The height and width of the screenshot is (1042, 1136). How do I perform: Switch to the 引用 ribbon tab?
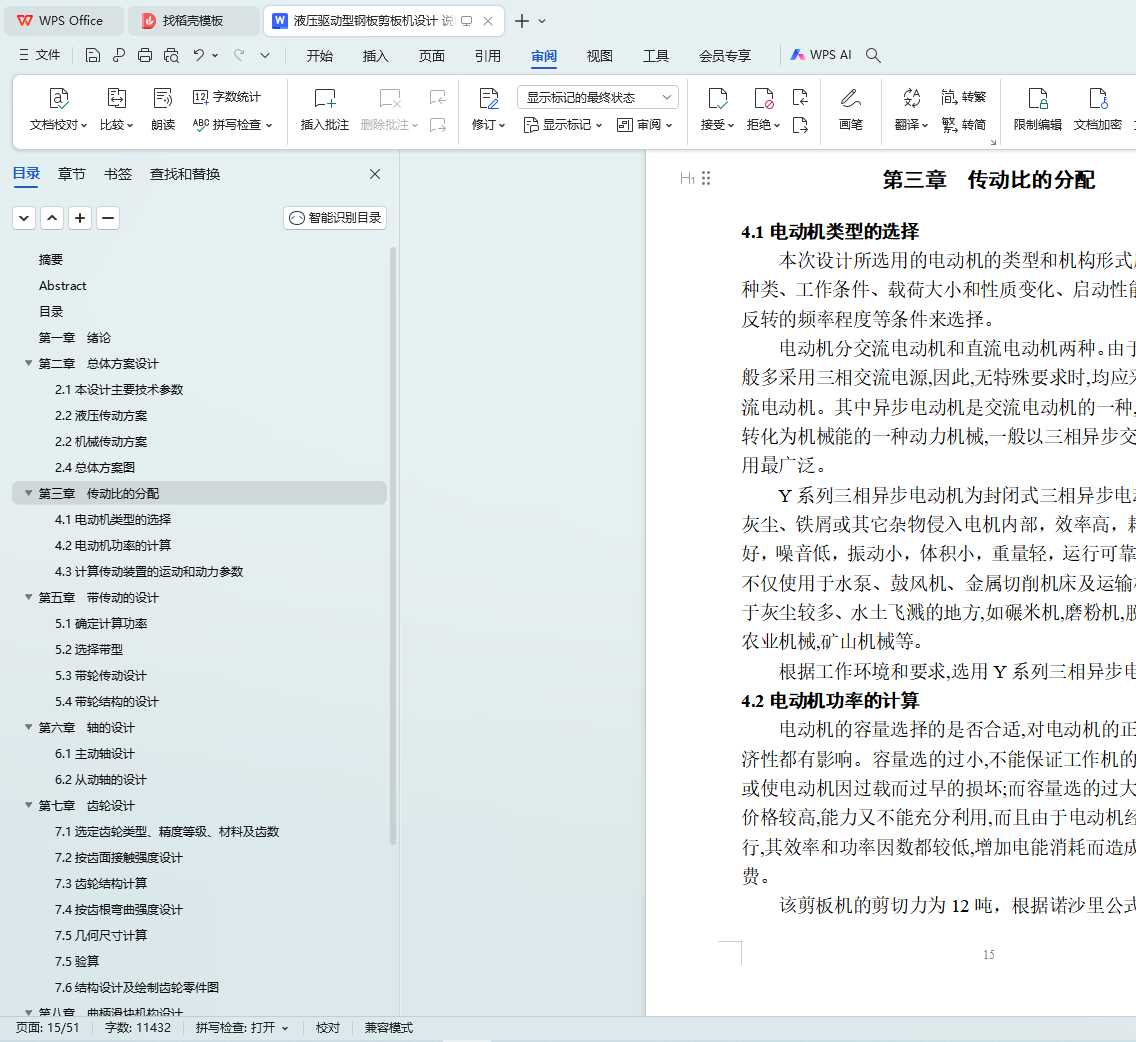[488, 56]
